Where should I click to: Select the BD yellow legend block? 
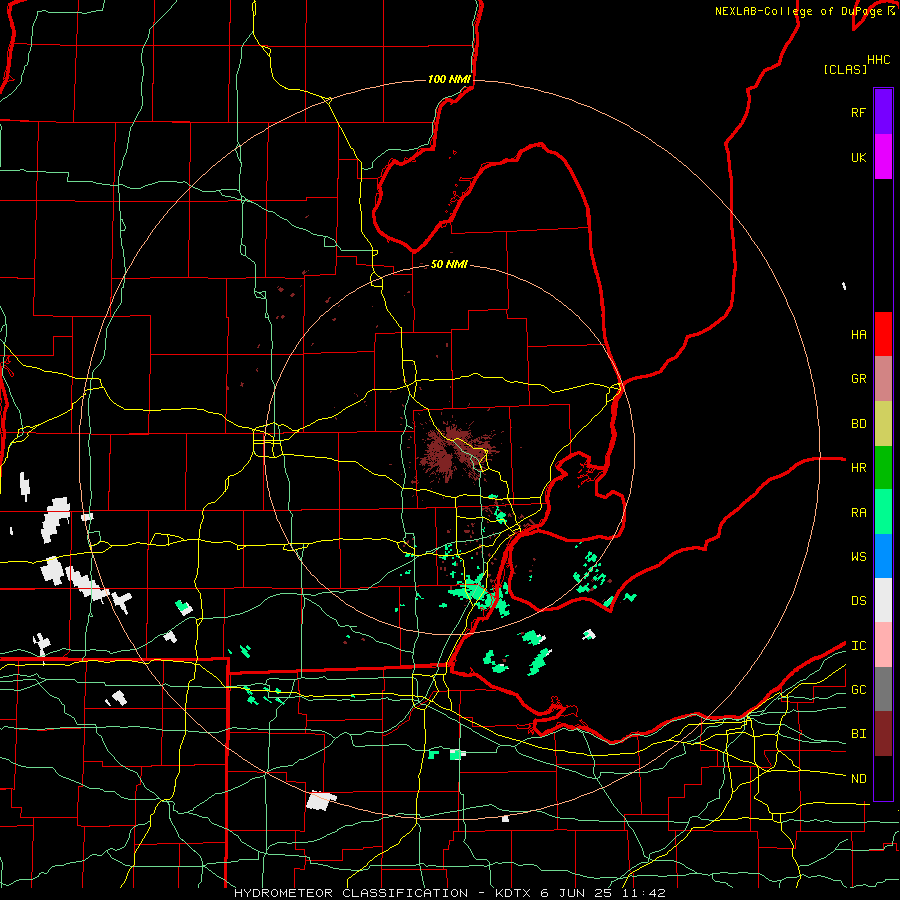point(883,424)
